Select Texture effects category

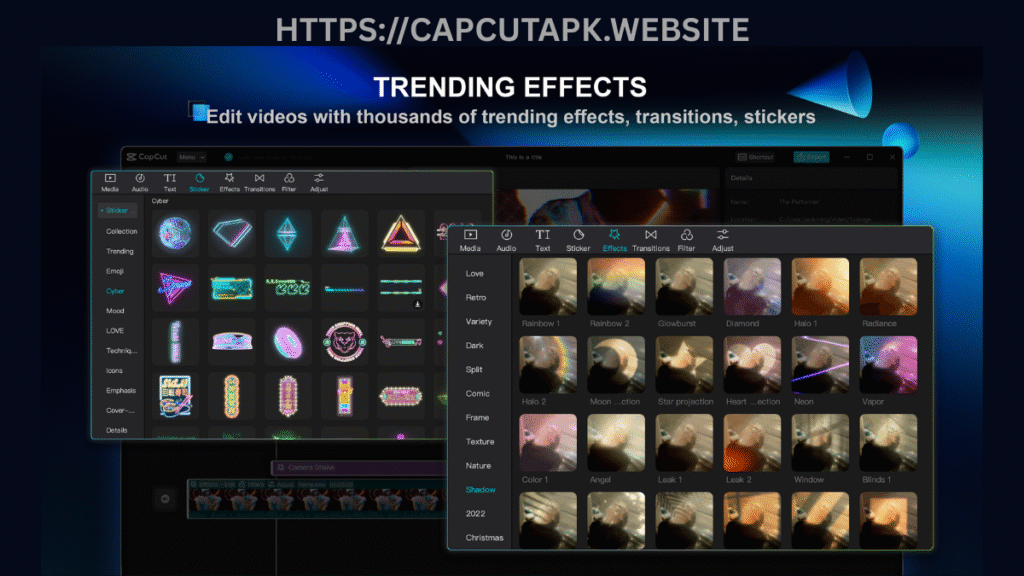tap(480, 441)
